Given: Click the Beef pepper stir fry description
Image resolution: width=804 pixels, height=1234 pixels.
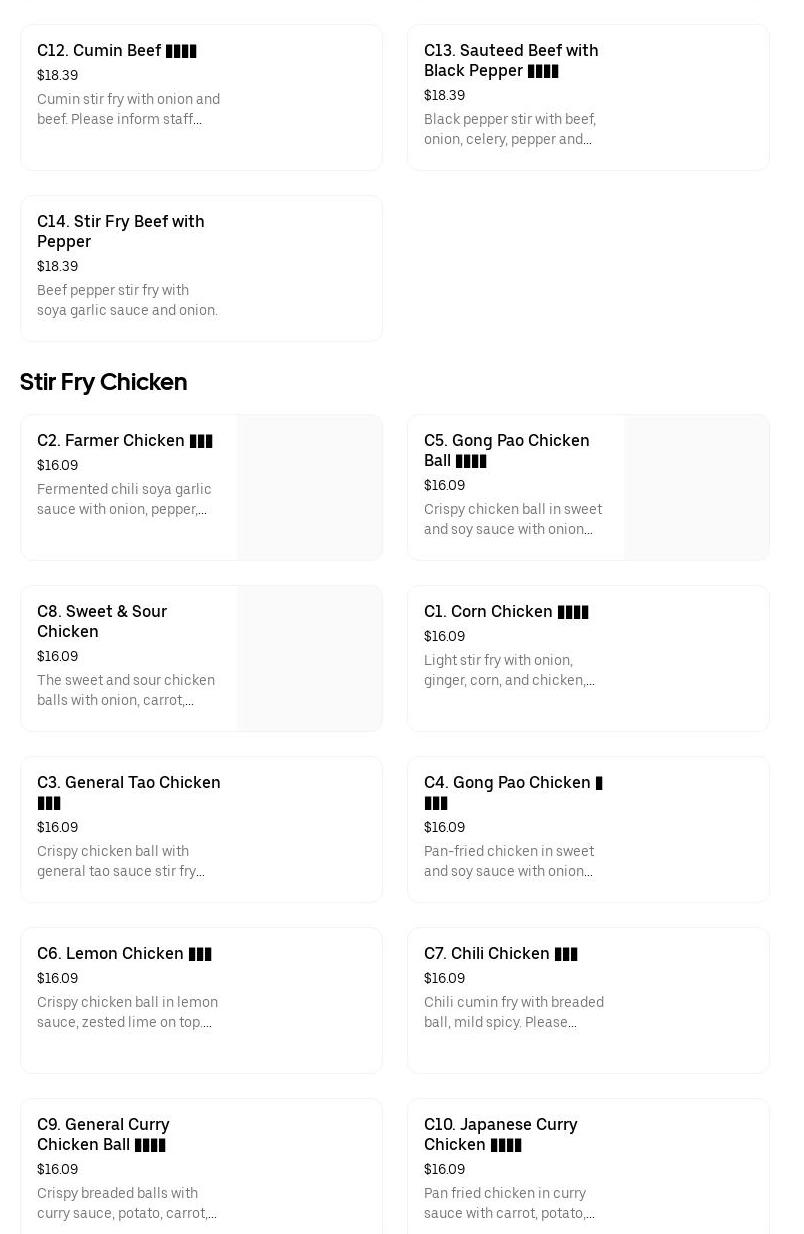Looking at the screenshot, I should (x=127, y=300).
